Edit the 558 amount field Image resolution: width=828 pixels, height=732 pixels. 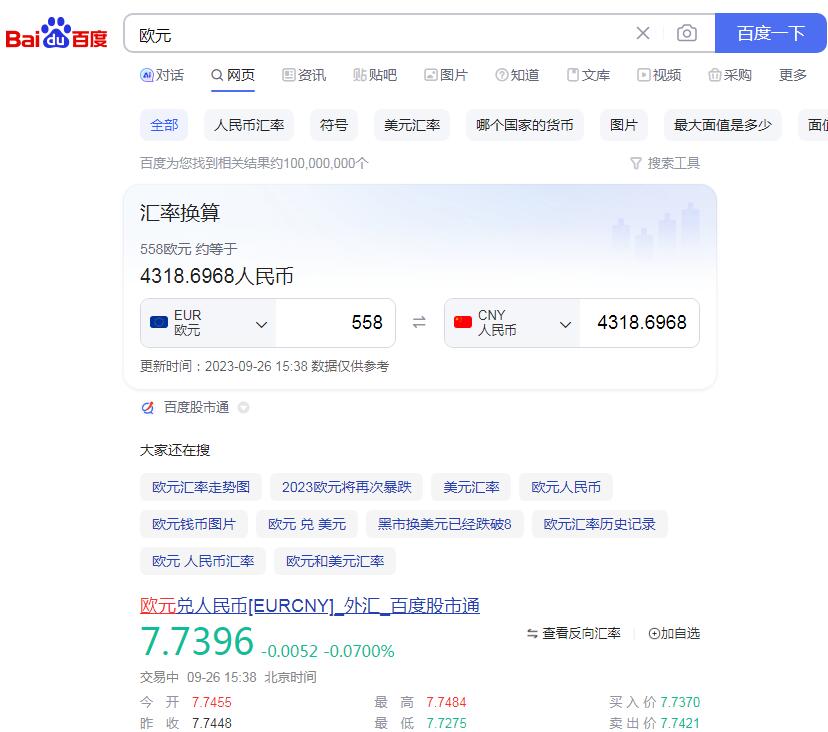pos(335,323)
